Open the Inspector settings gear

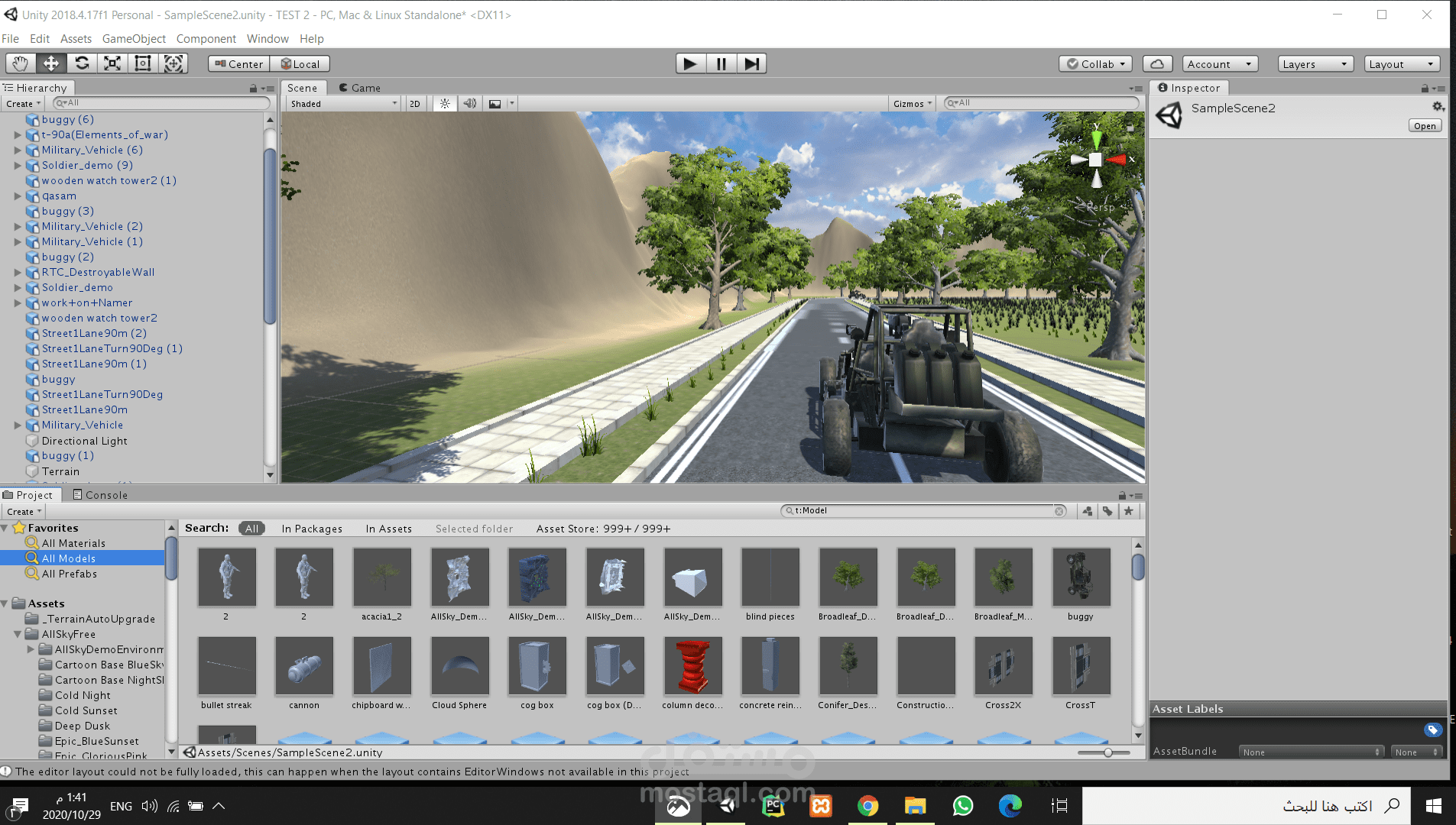pos(1438,107)
